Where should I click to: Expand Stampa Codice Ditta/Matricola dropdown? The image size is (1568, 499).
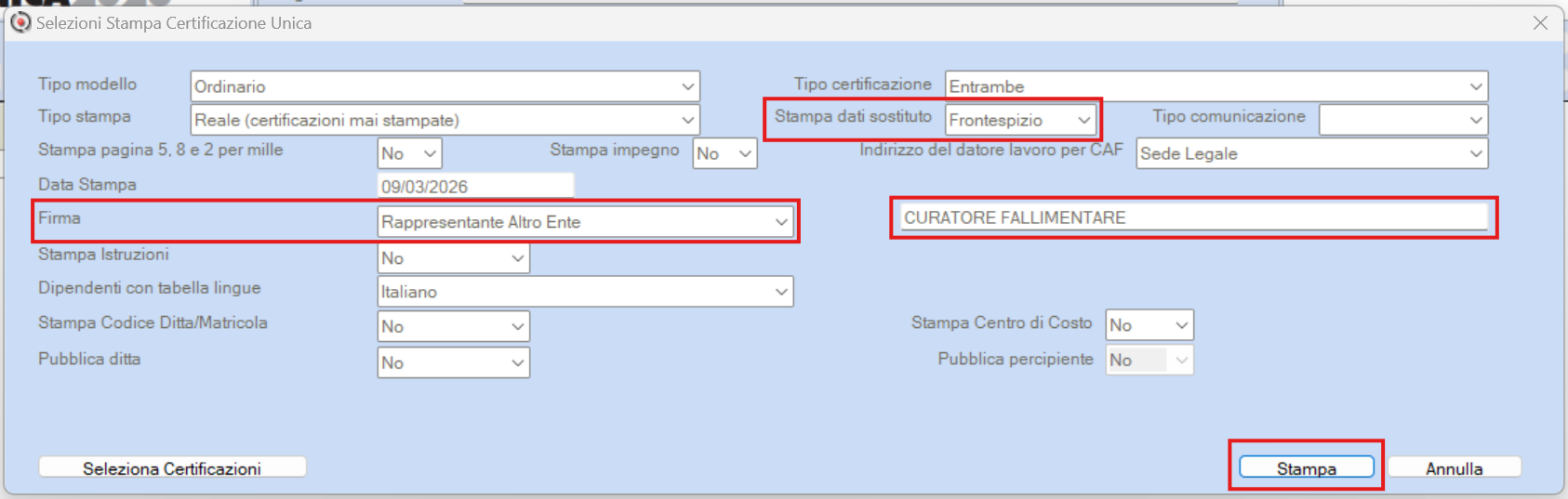[454, 326]
